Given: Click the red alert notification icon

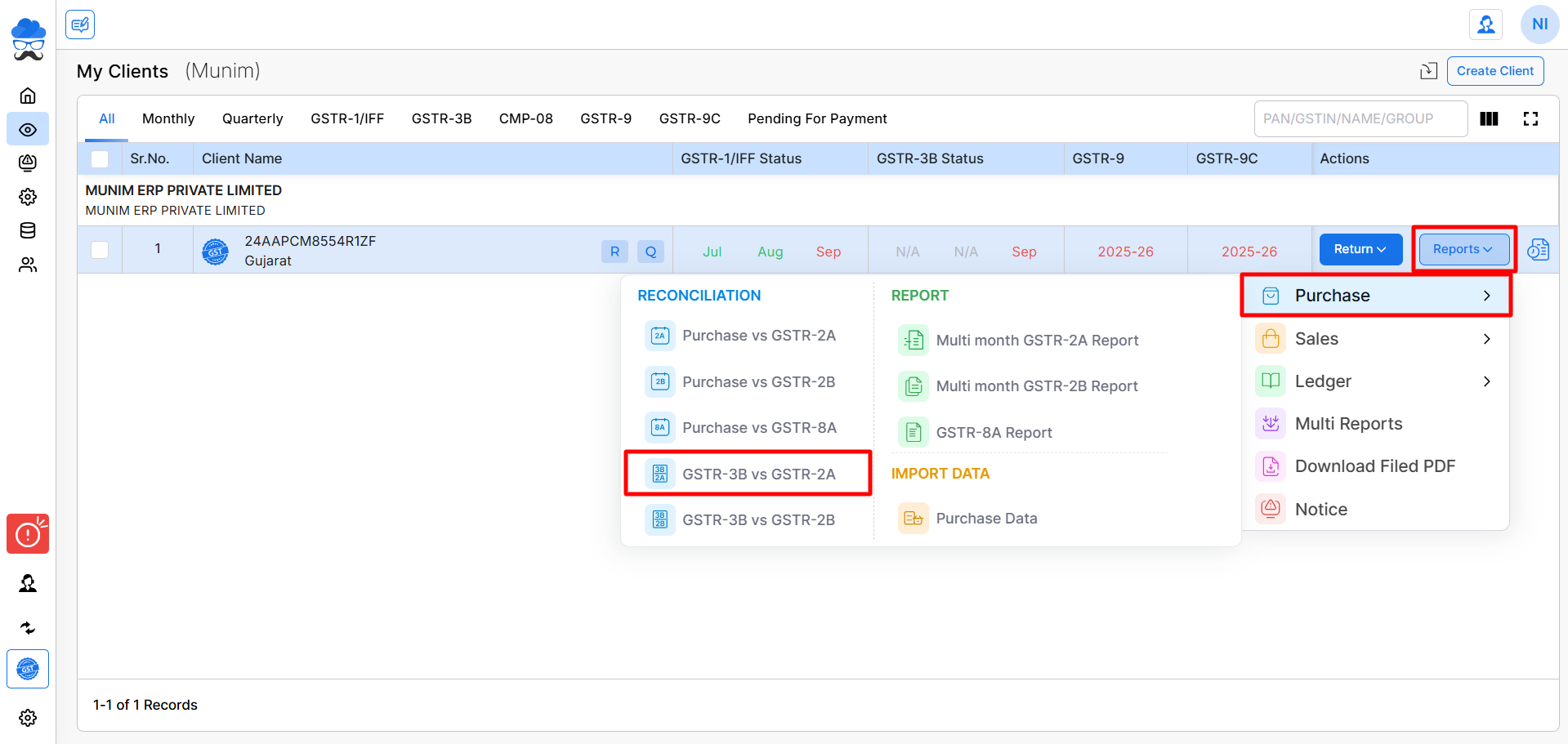Looking at the screenshot, I should 28,534.
